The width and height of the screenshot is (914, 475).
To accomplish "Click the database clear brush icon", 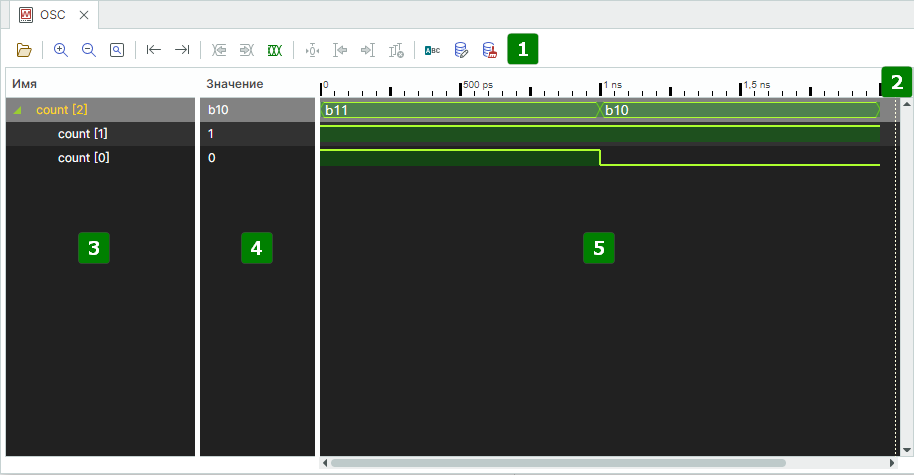I will [x=490, y=50].
